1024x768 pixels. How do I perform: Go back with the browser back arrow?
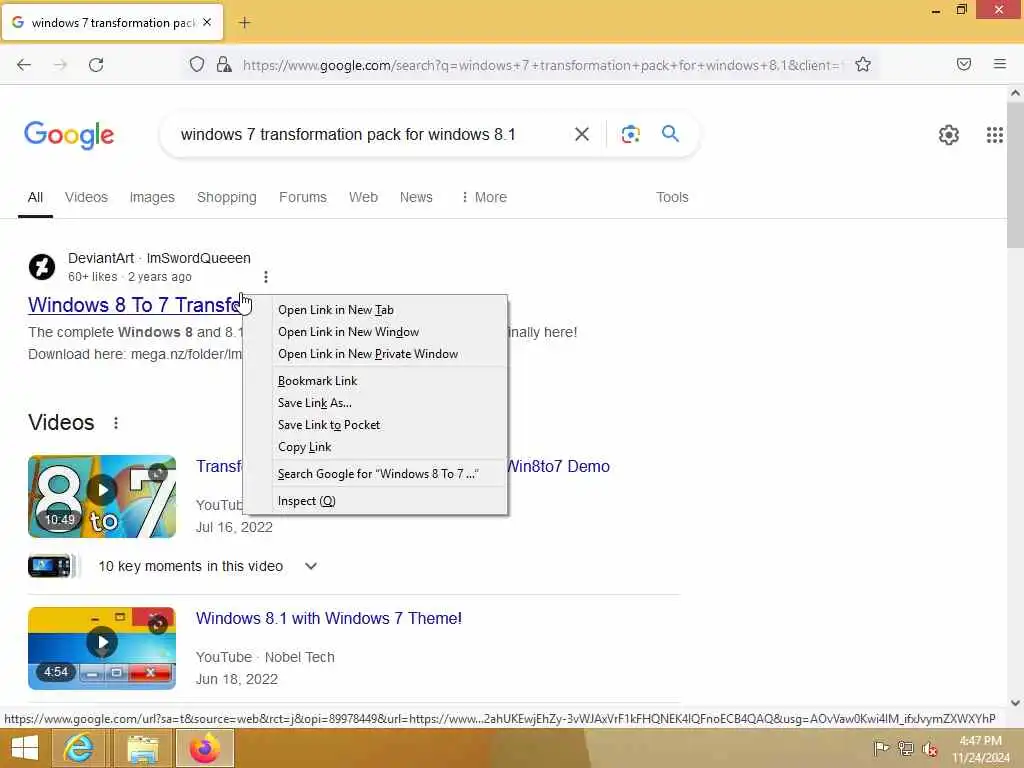tap(24, 65)
